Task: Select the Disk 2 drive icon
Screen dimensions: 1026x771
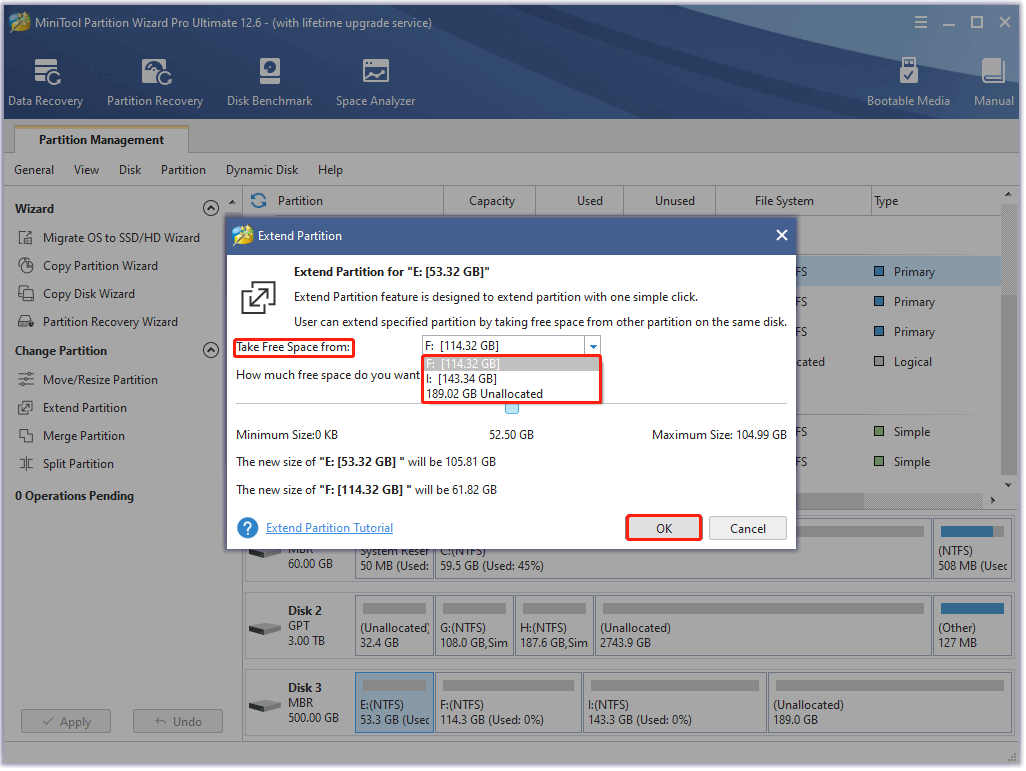Action: coord(265,630)
